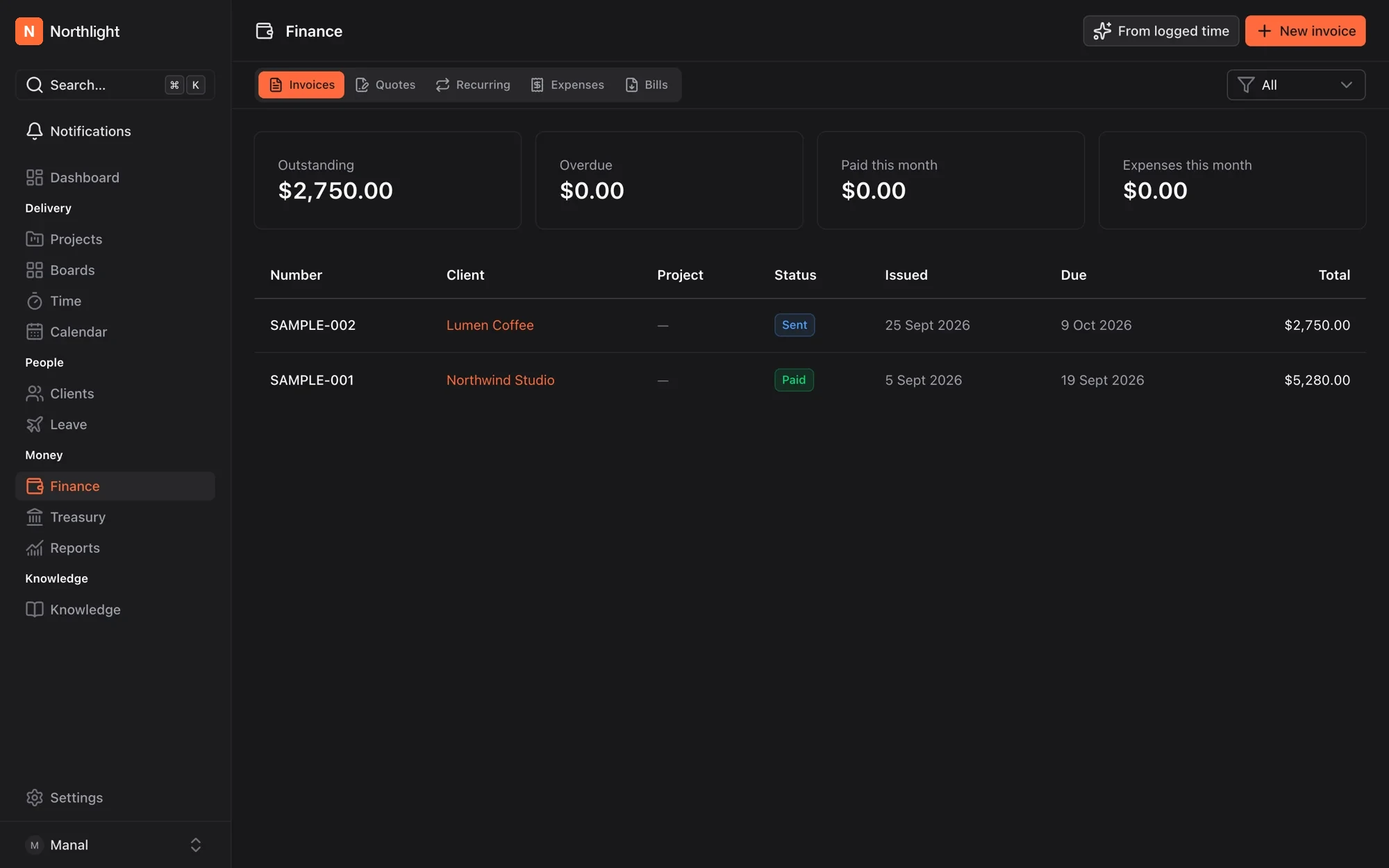
Task: Focus the Search field
Action: click(115, 85)
